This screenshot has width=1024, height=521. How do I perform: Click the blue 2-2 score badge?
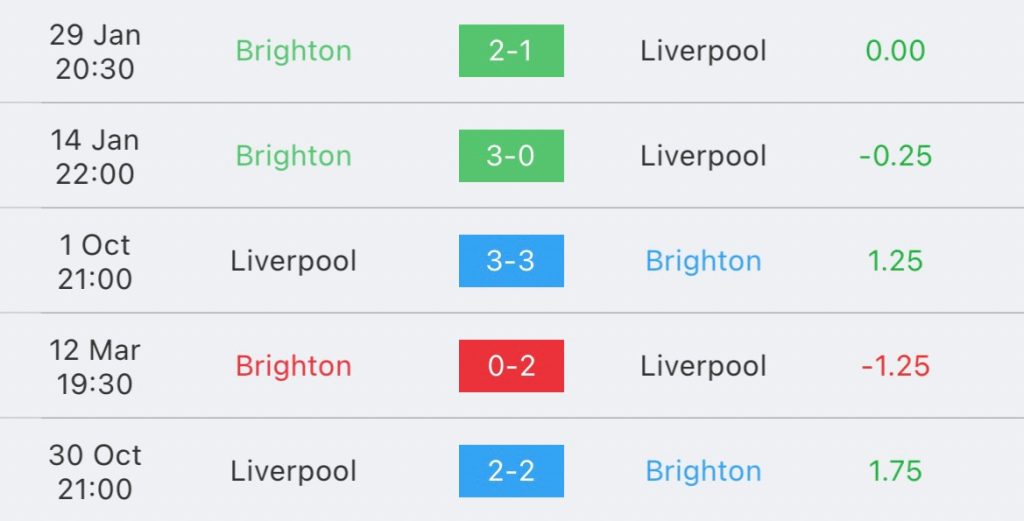(x=511, y=471)
